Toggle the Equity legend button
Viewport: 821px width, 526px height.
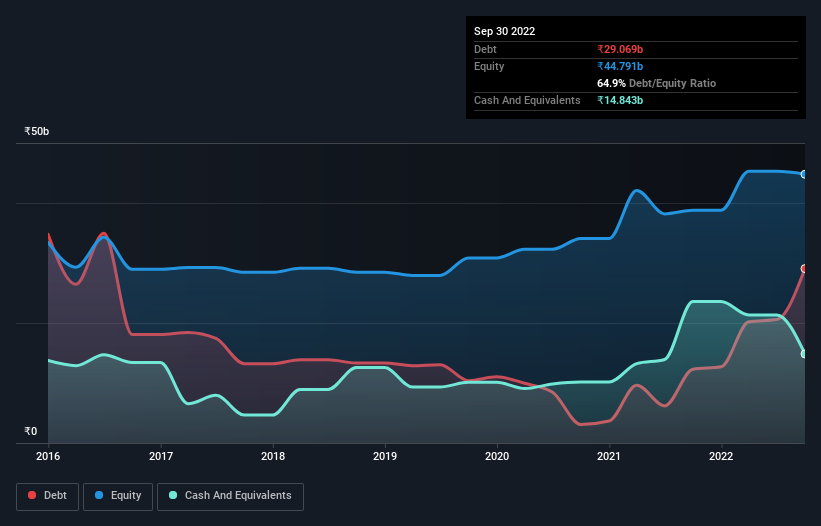coord(118,496)
